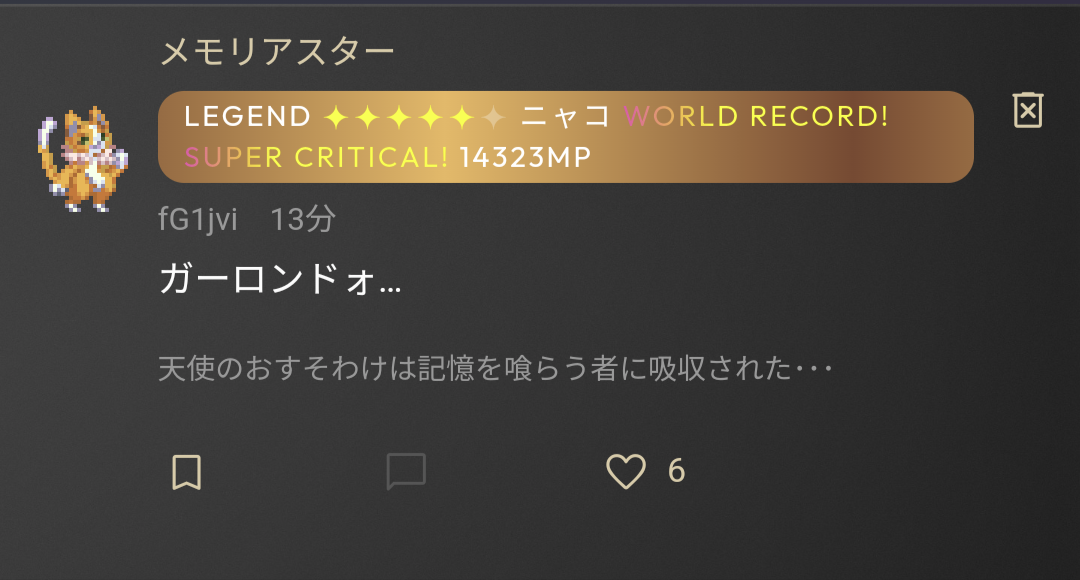Open the メモリアスター title
This screenshot has height=580, width=1080.
click(x=277, y=52)
